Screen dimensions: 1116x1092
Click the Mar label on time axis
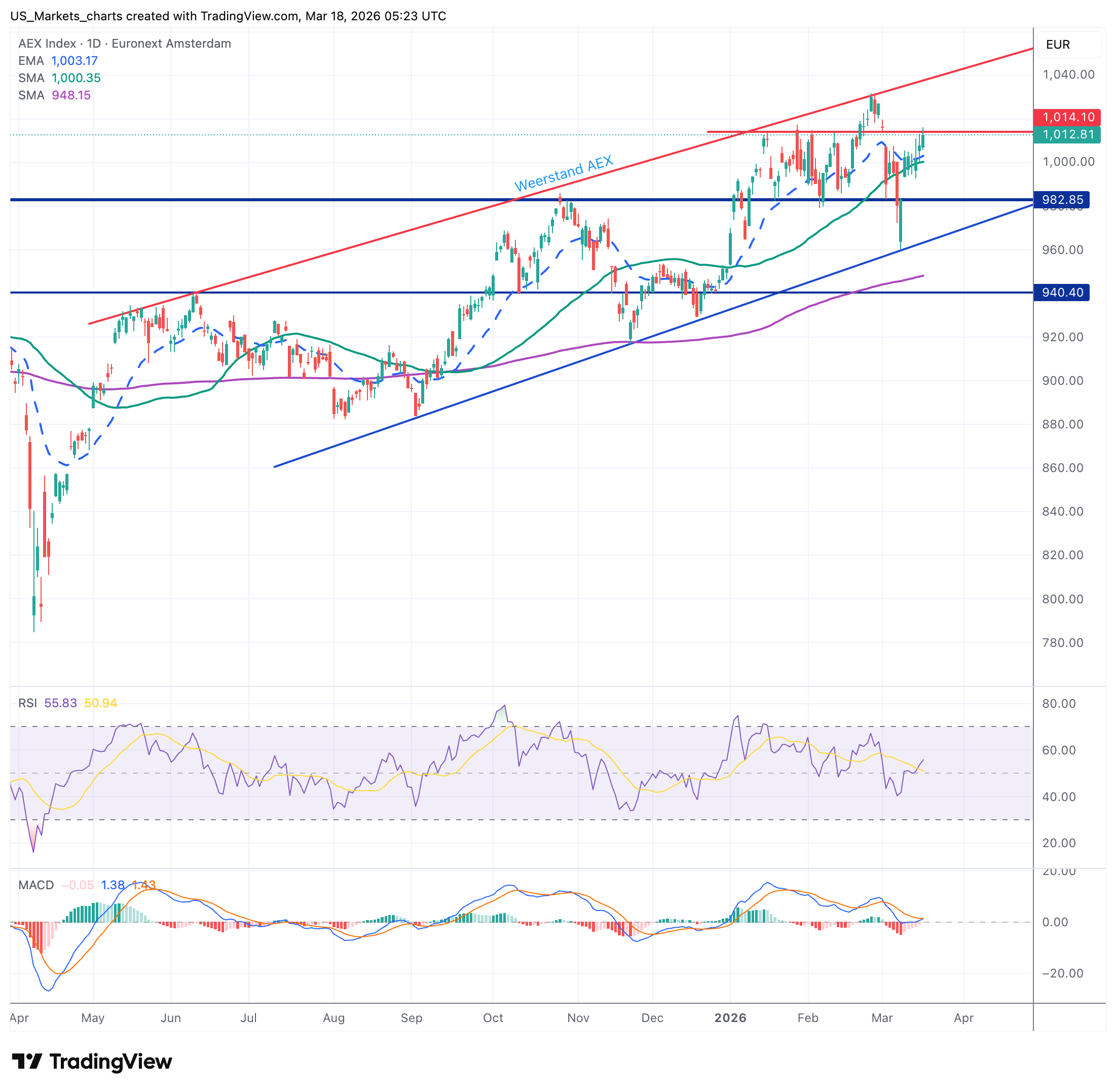(x=881, y=1018)
